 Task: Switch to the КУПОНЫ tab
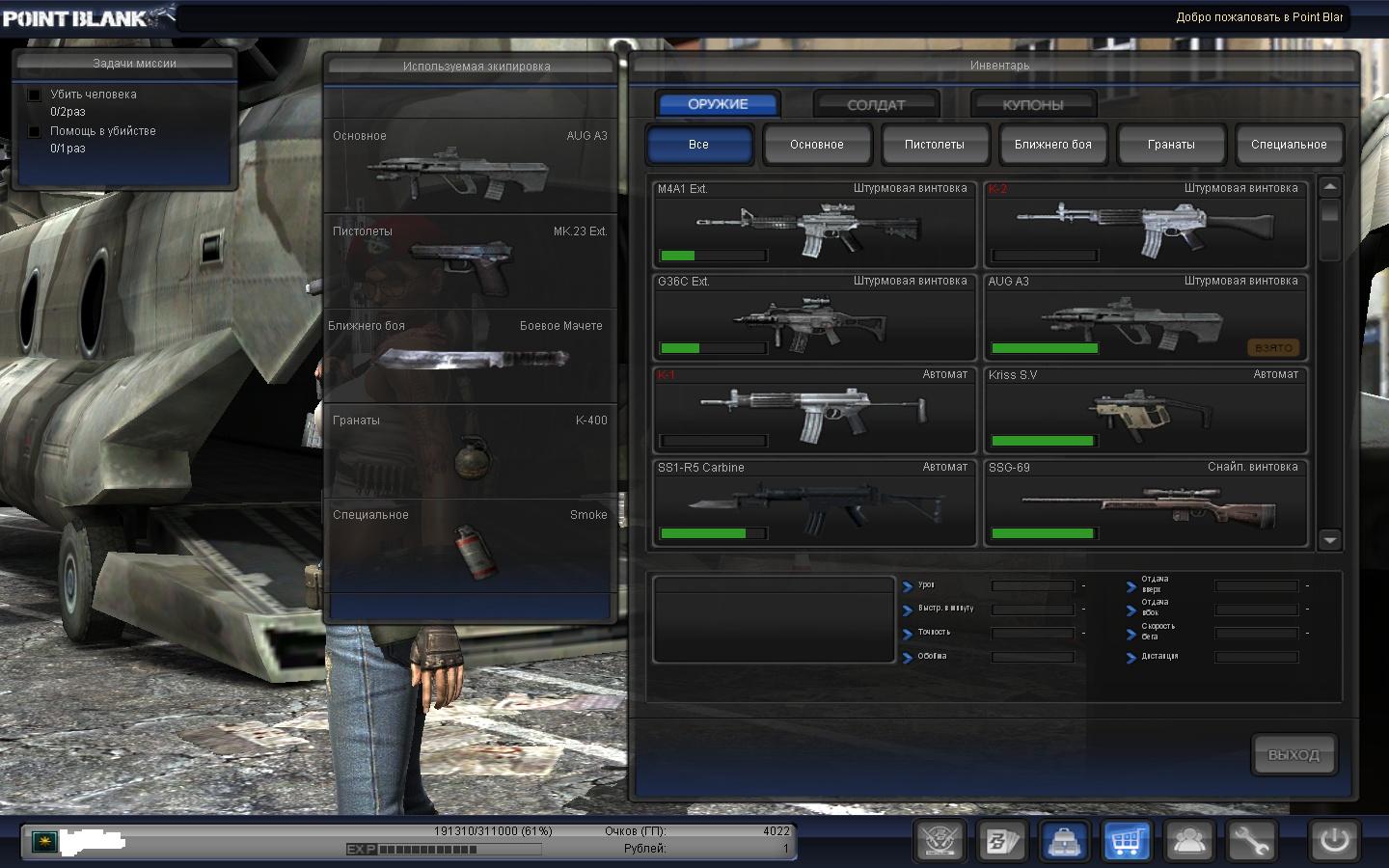1032,104
